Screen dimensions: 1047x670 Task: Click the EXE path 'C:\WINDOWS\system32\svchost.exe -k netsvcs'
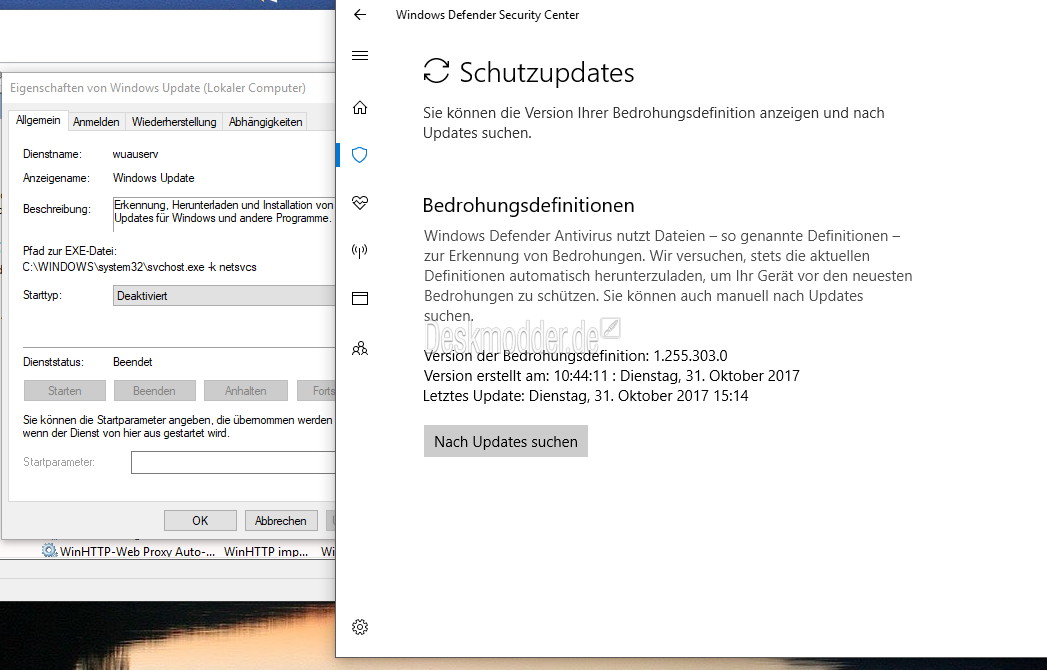coord(140,267)
